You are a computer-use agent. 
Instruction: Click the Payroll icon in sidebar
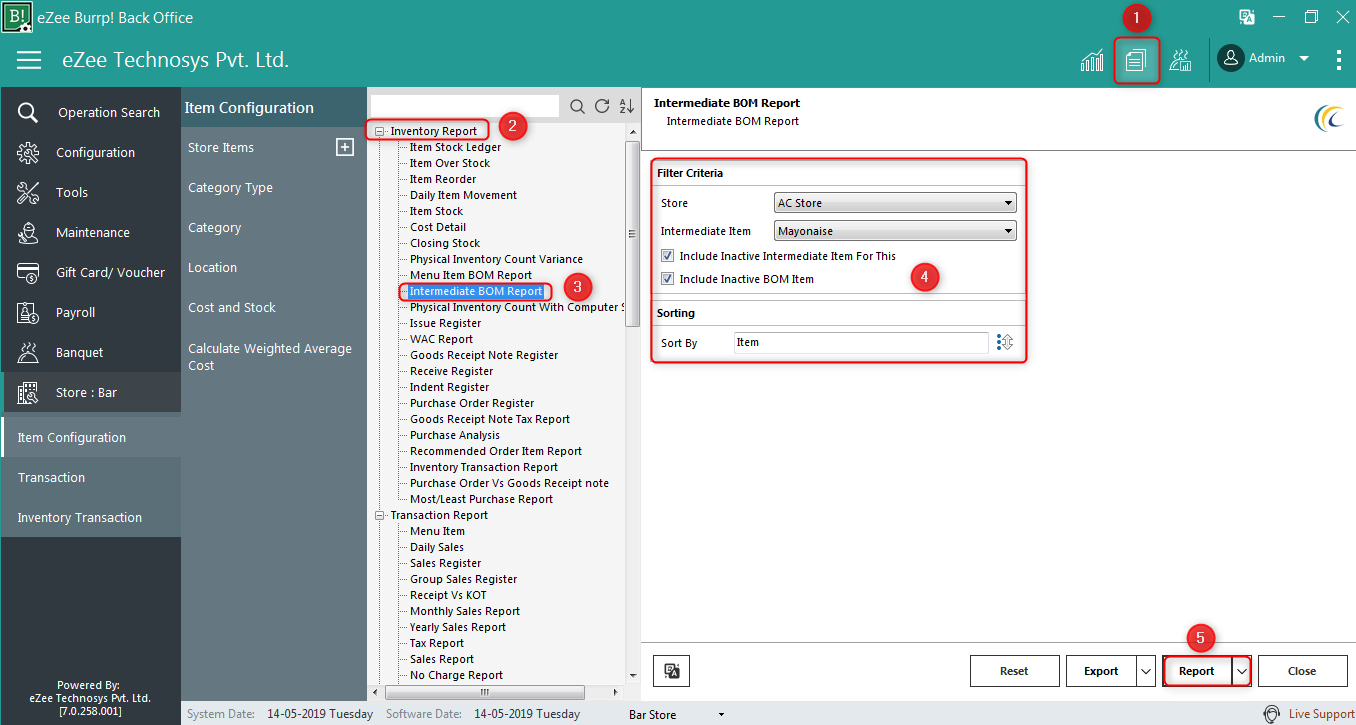click(x=28, y=312)
